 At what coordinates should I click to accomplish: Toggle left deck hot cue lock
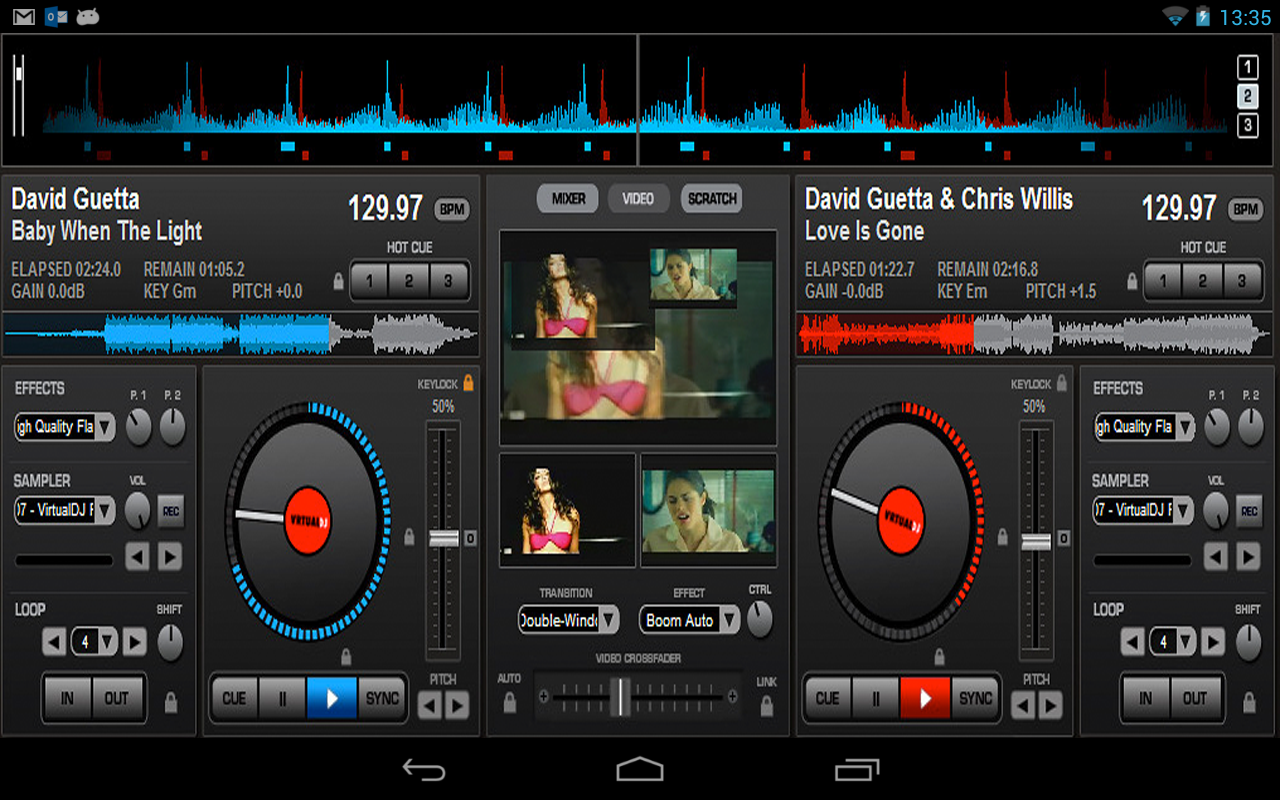pyautogui.click(x=339, y=282)
